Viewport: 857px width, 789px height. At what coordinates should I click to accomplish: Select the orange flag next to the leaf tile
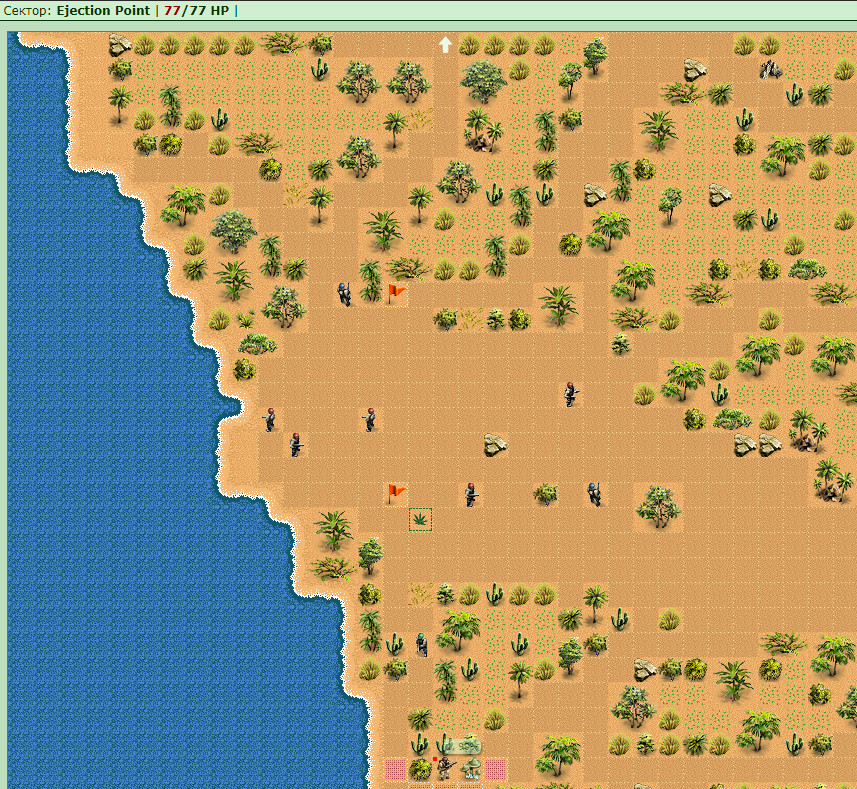(396, 493)
